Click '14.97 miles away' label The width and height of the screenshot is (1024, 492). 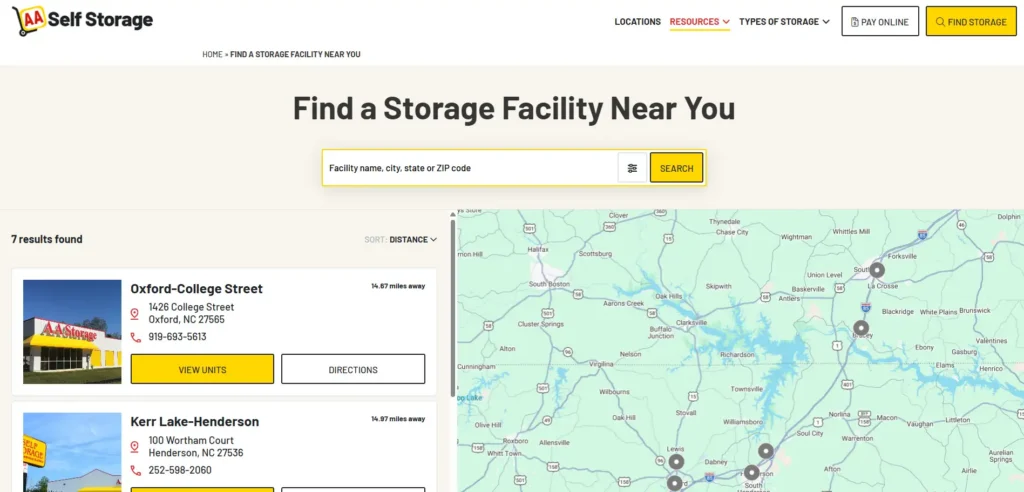pos(398,419)
